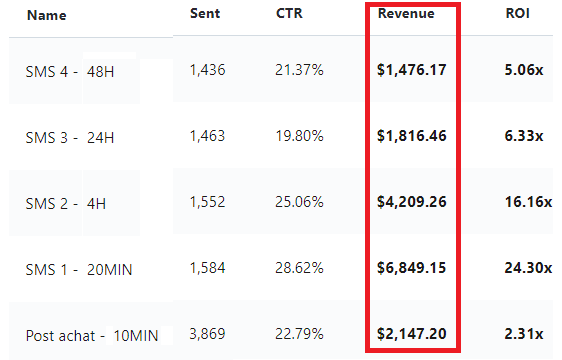Image resolution: width=562 pixels, height=360 pixels.
Task: Click the sent value 3,869
Action: (x=208, y=334)
